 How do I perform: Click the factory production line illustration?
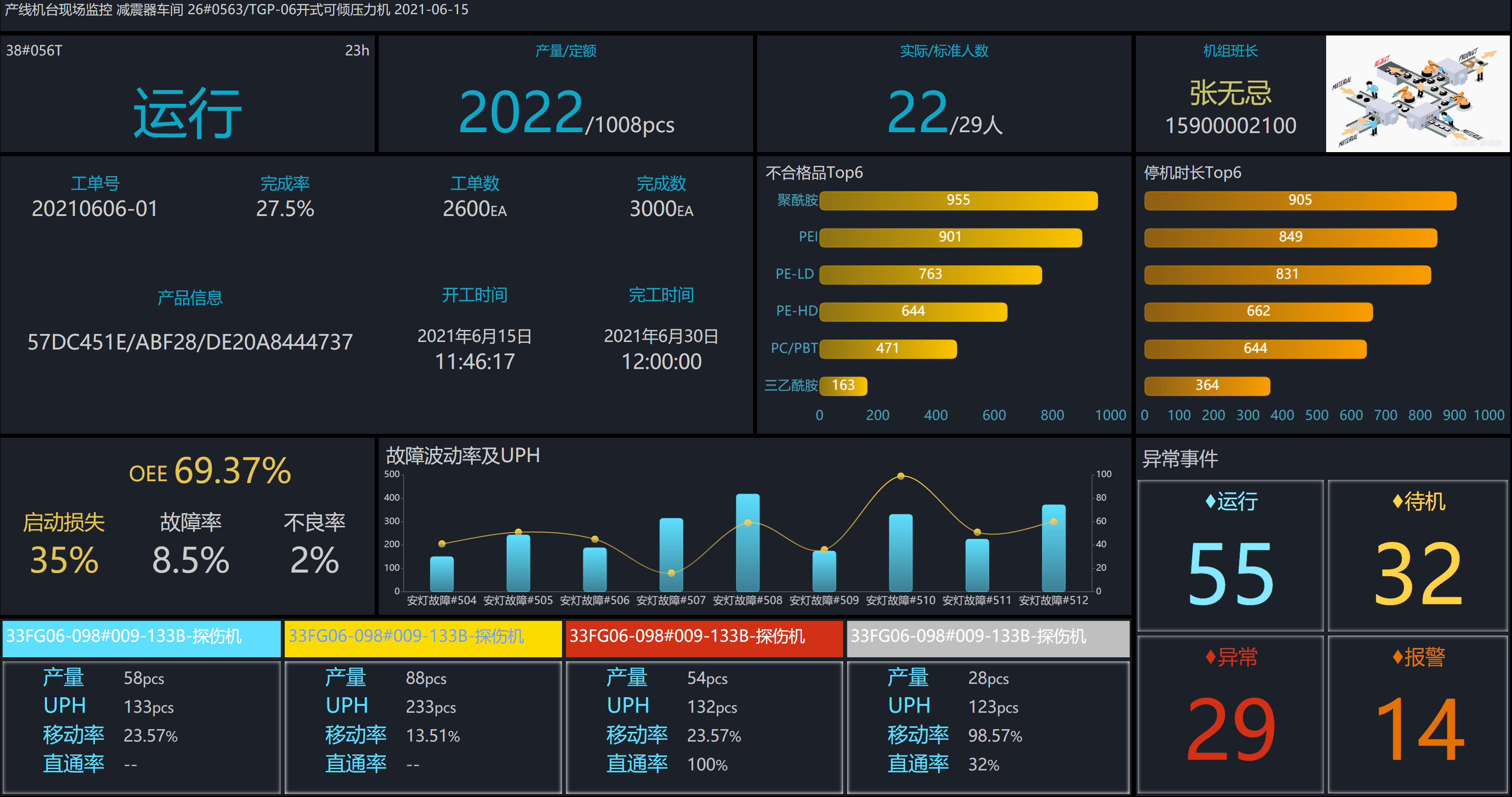click(1417, 94)
